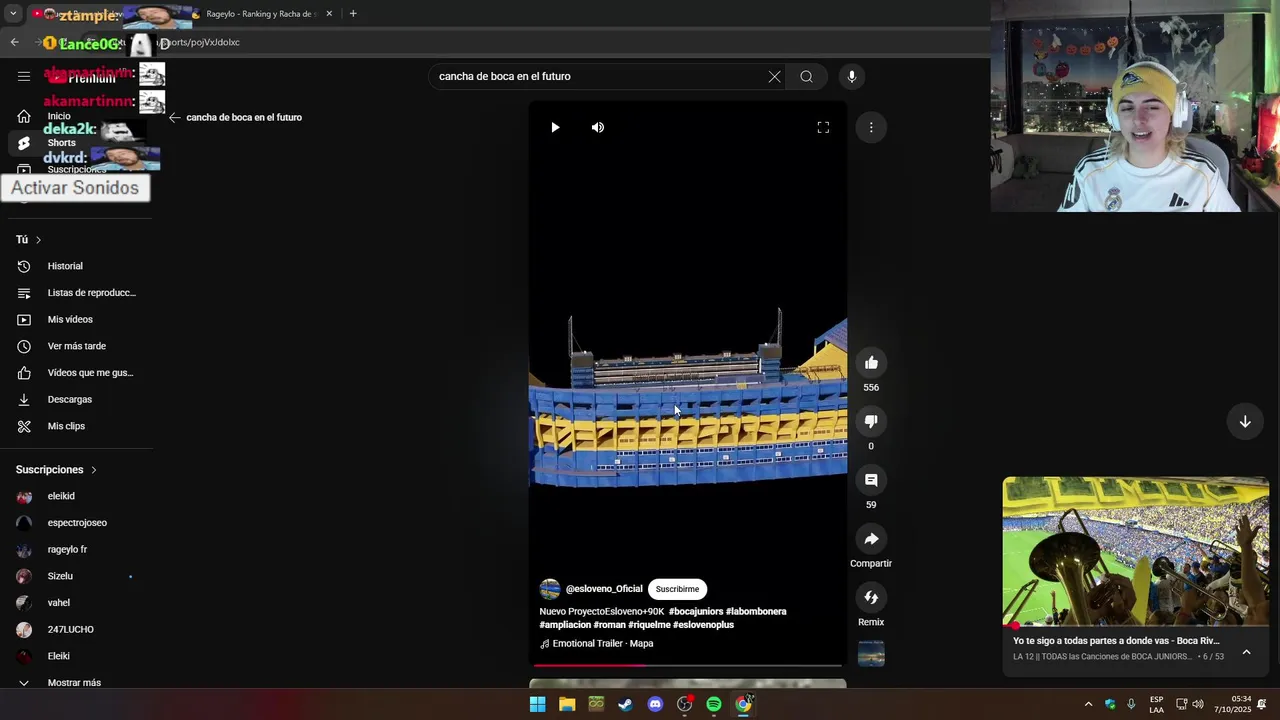Viewport: 1280px width, 720px height.
Task: Open the eleikid subscription
Action: (76, 496)
